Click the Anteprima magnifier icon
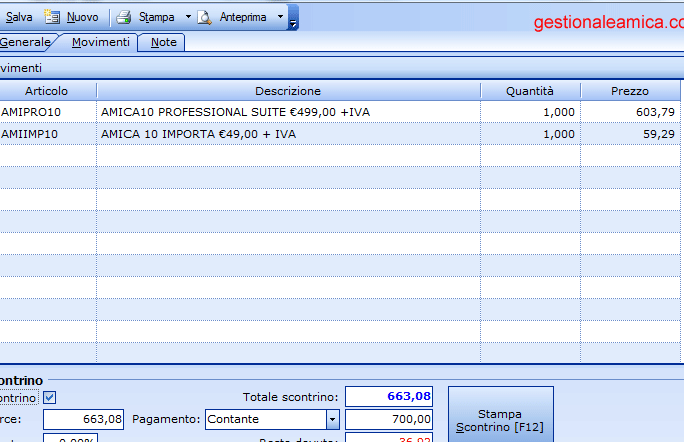Screen dimensions: 684x442 click(x=204, y=17)
